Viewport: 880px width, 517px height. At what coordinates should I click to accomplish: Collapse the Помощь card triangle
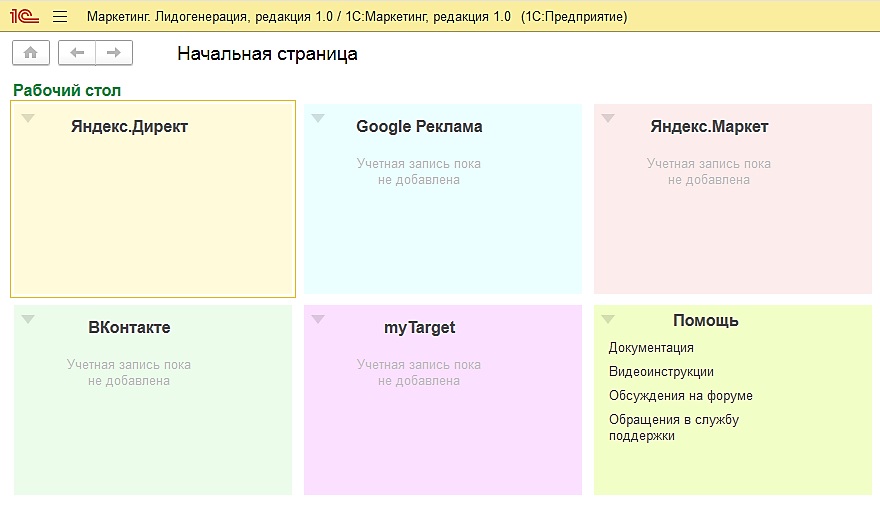pyautogui.click(x=608, y=319)
